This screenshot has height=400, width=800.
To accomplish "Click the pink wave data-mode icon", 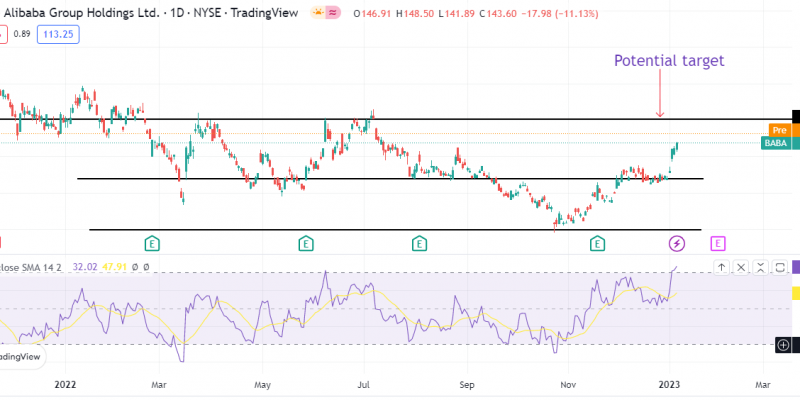I will tap(333, 13).
